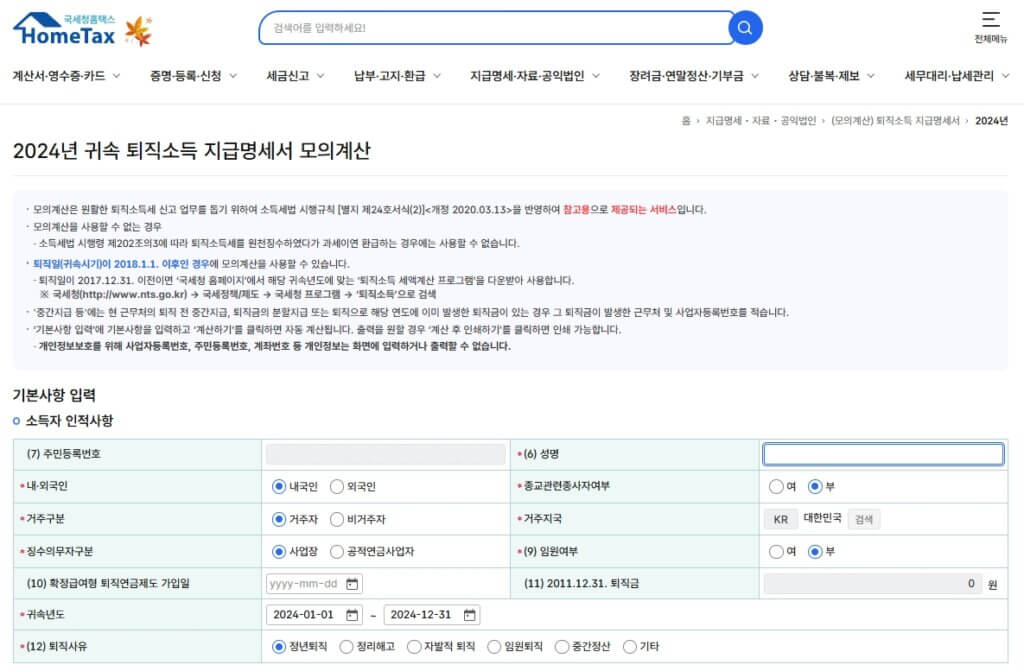
Task: Open the 전체메뉴 hamburger icon
Action: click(989, 22)
